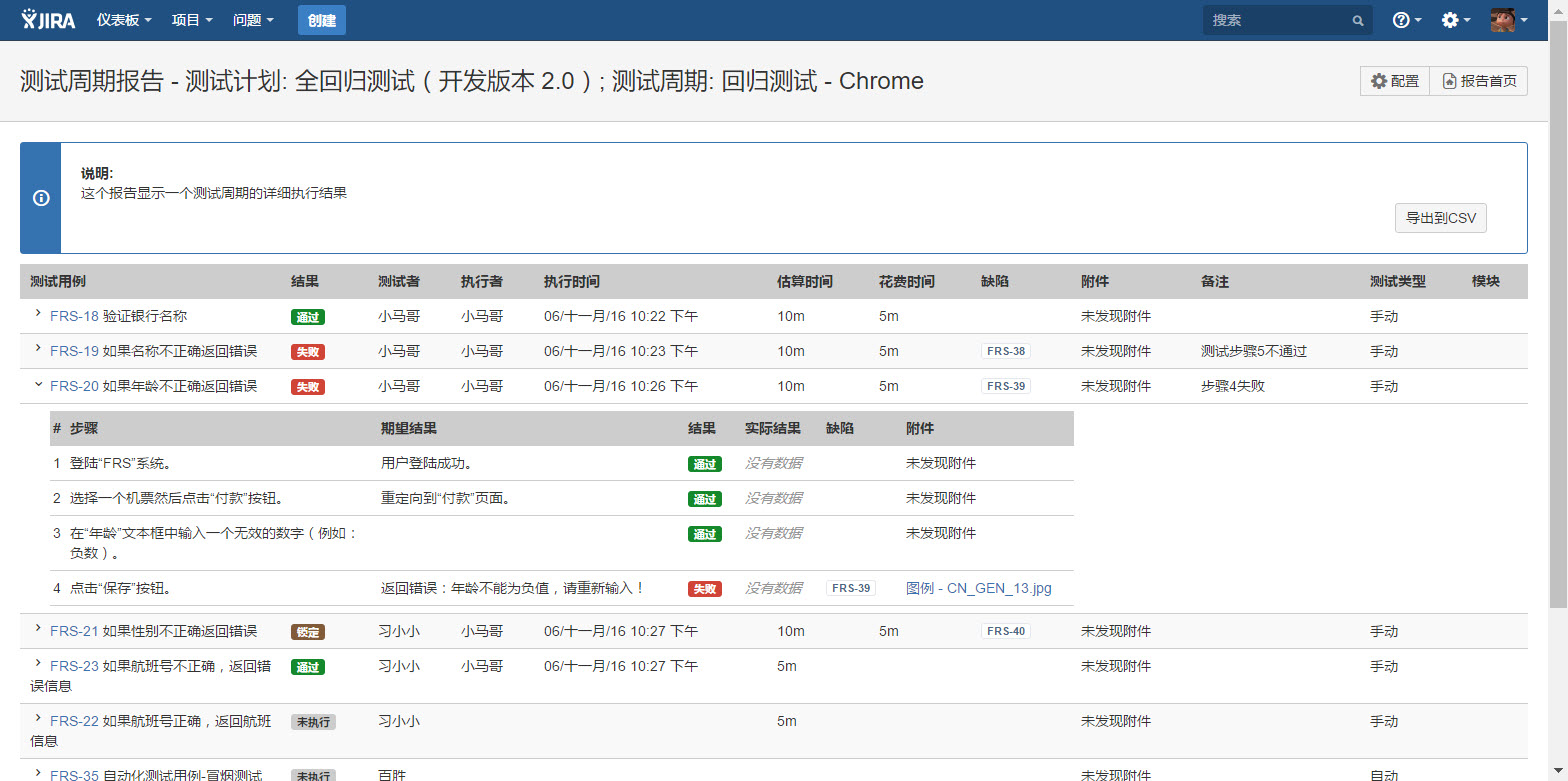The height and width of the screenshot is (781, 1568).
Task: Open the FRS-19 issue link
Action: click(74, 351)
